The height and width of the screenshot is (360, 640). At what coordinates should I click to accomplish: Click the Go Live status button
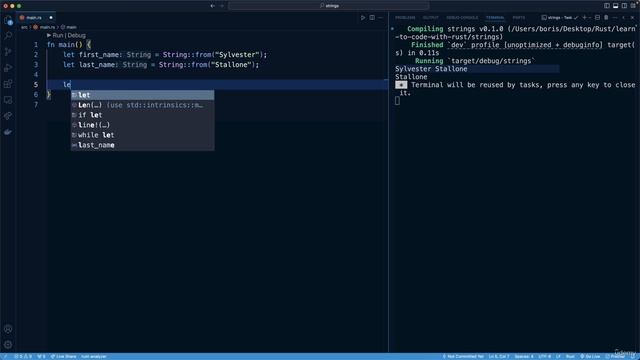coord(590,356)
